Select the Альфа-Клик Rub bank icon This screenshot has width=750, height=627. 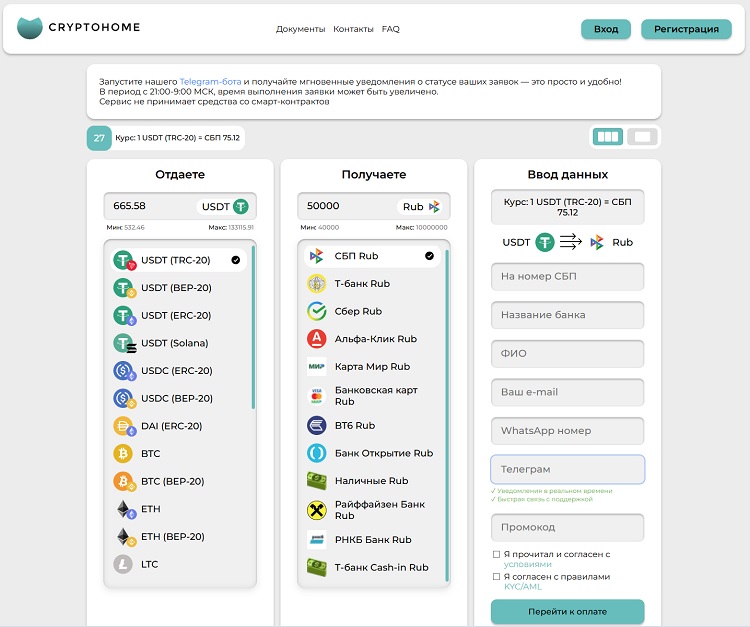coord(316,339)
